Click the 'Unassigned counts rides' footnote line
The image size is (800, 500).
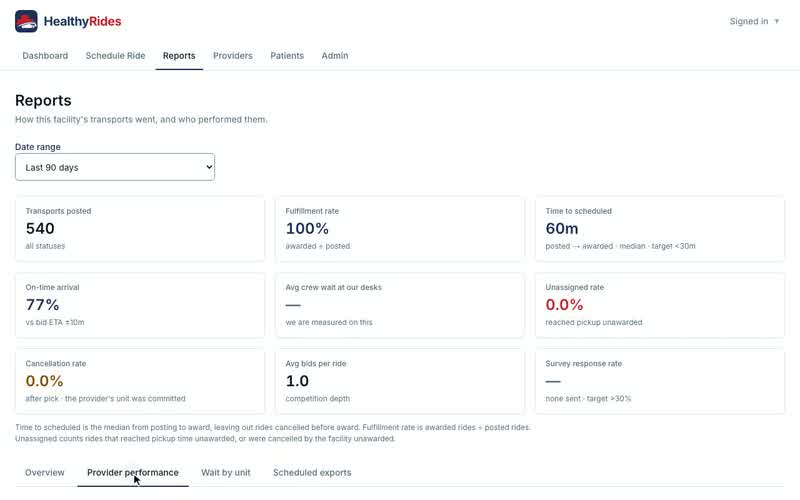(205, 439)
